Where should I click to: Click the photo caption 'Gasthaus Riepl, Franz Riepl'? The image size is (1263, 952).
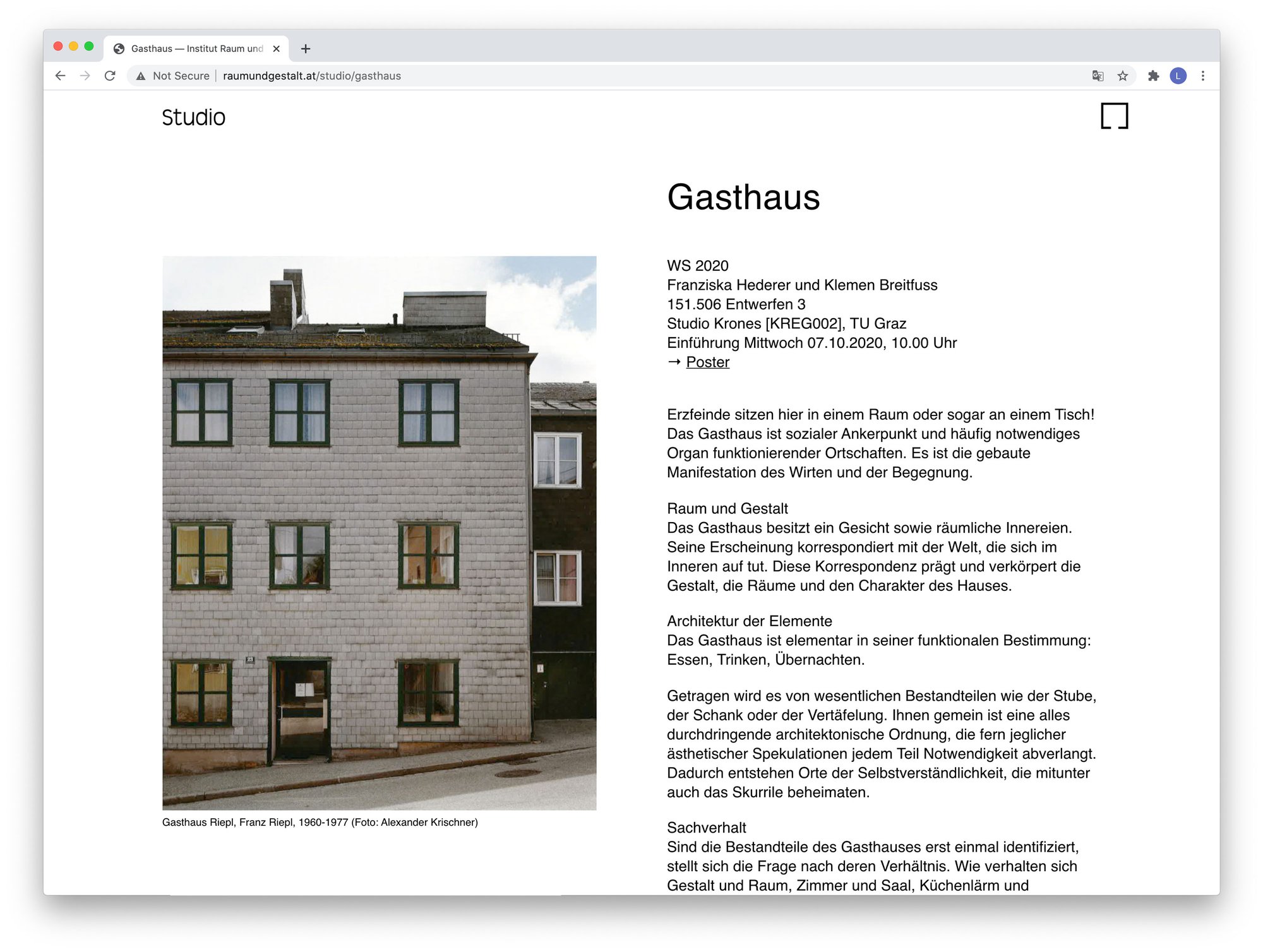(320, 823)
